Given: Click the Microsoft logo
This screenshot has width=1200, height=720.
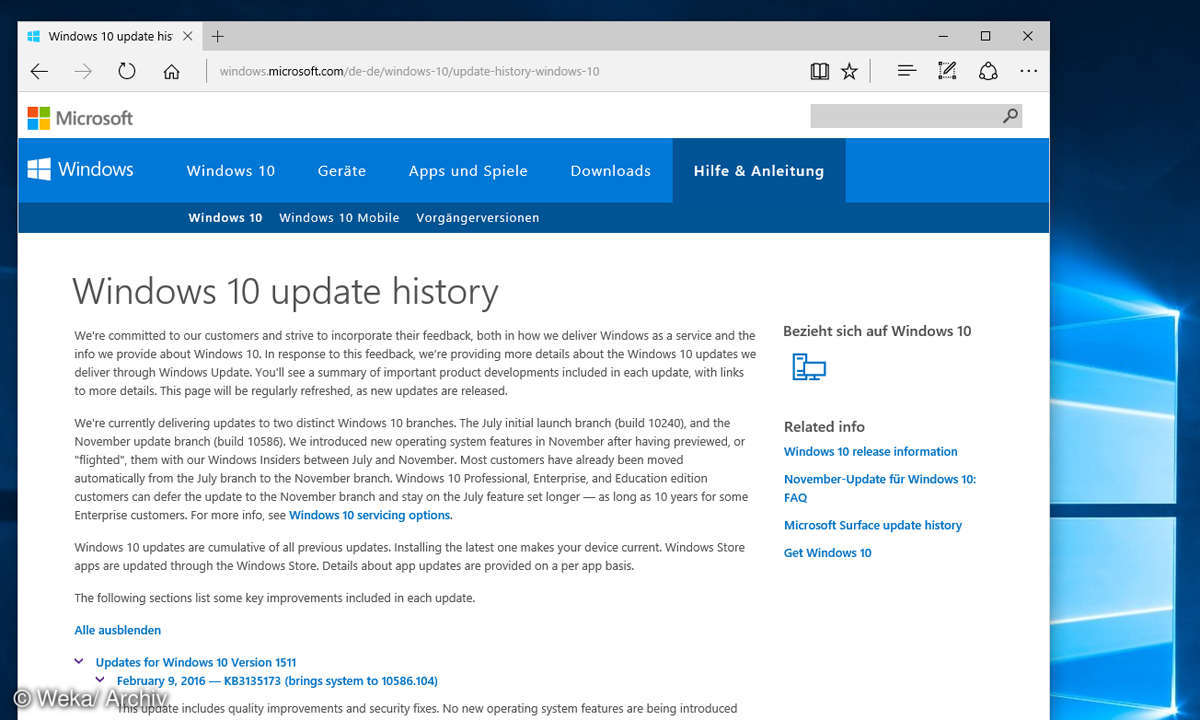Looking at the screenshot, I should [80, 118].
